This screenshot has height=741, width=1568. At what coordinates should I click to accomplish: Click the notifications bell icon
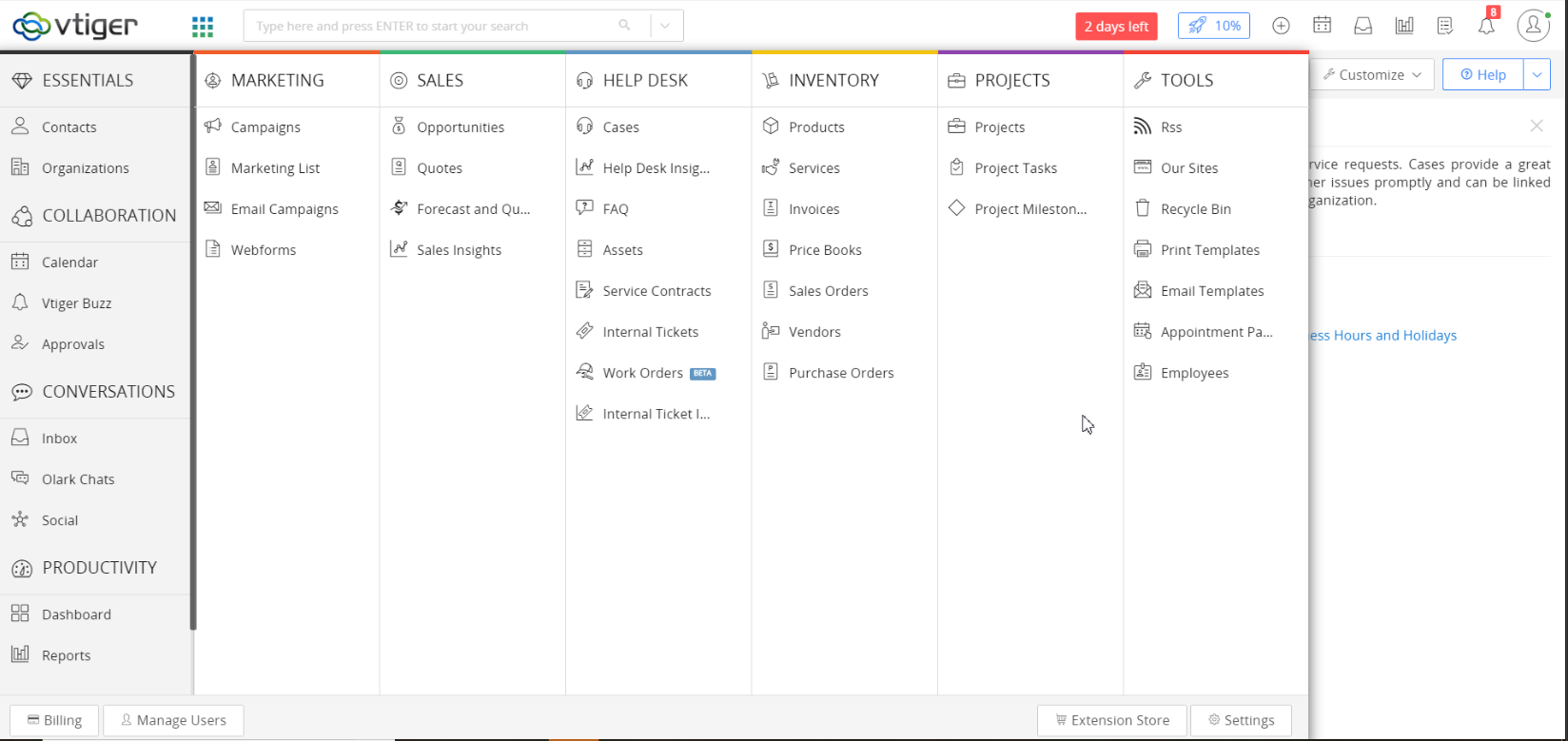coord(1486,27)
